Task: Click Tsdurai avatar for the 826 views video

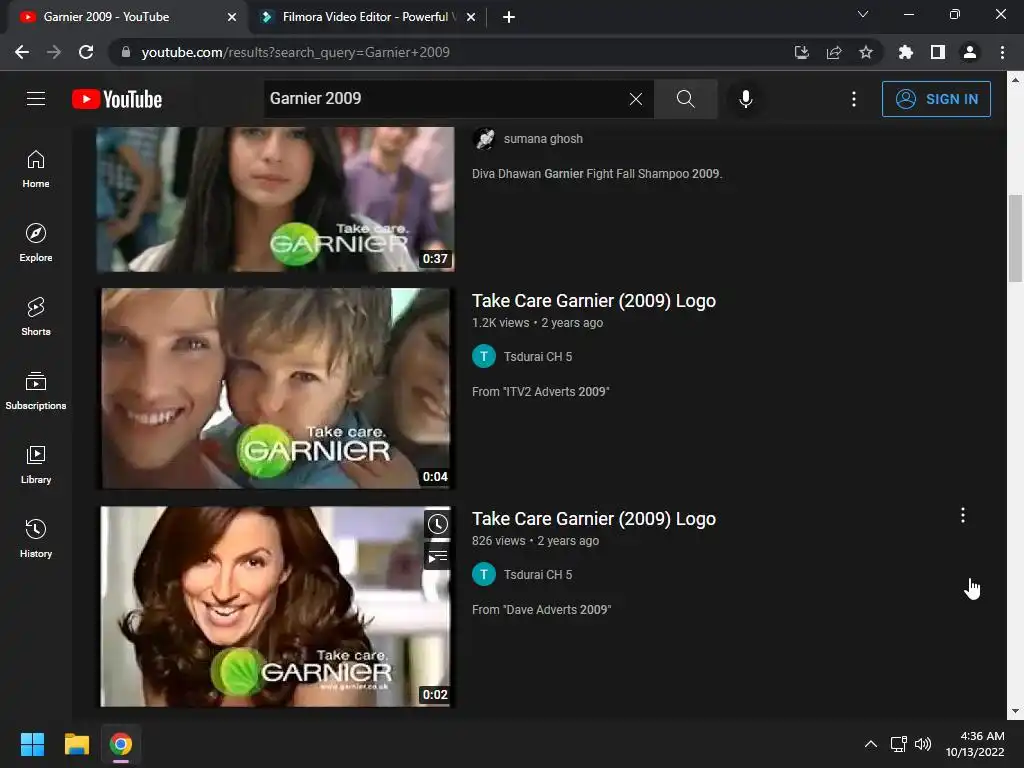Action: (x=484, y=575)
